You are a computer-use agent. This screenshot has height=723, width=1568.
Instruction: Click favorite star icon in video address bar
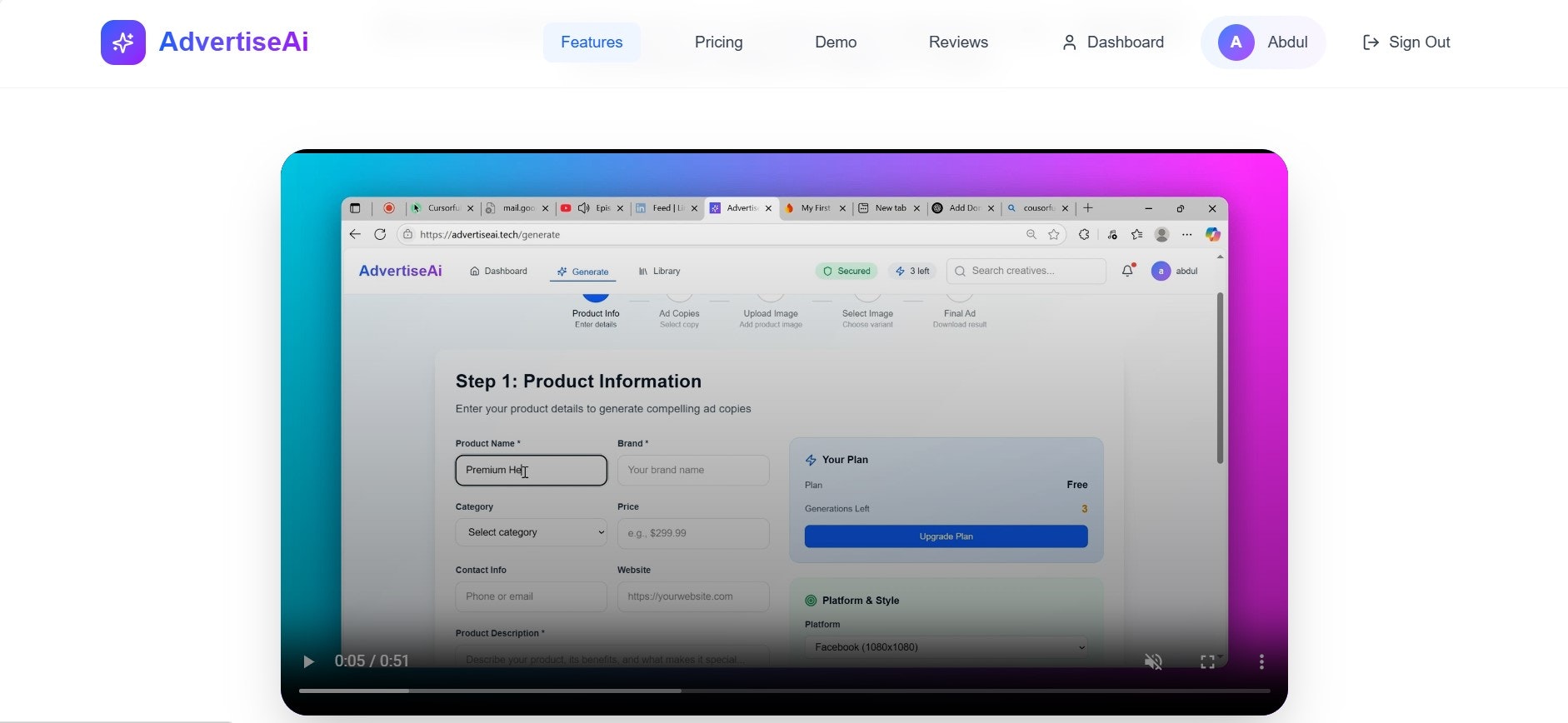1054,235
